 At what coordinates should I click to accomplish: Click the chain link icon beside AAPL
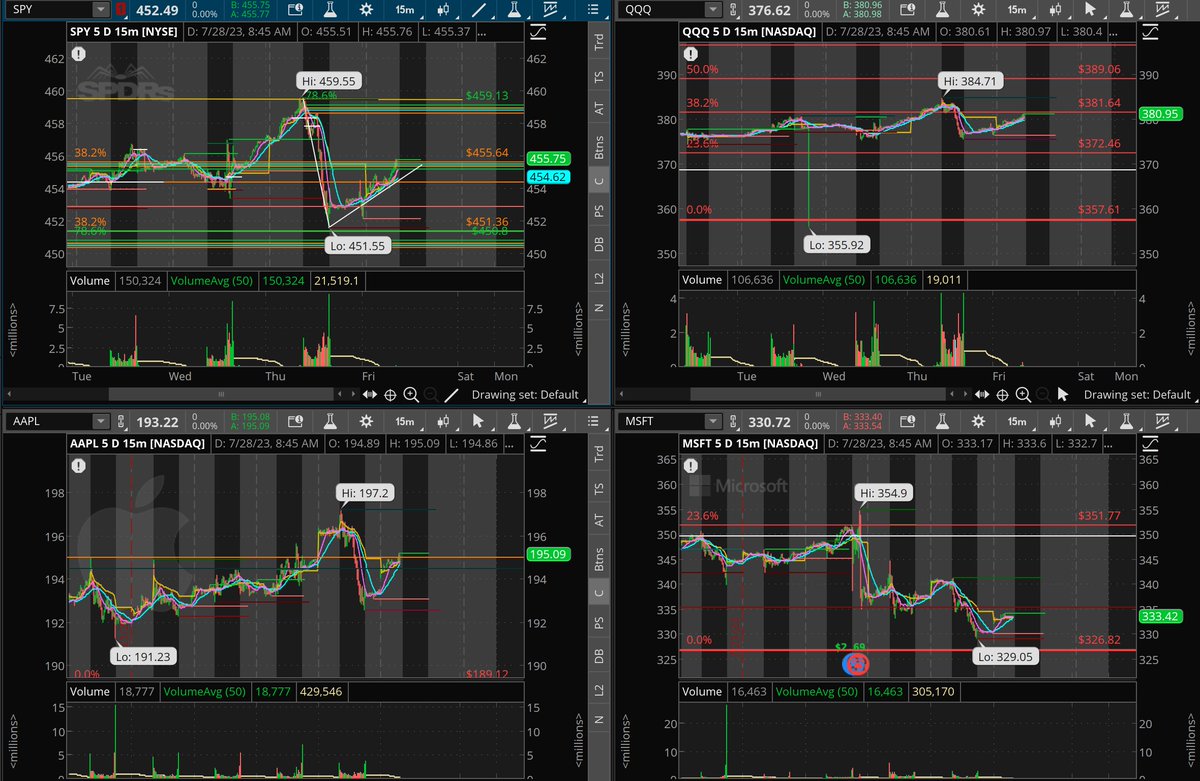(122, 422)
